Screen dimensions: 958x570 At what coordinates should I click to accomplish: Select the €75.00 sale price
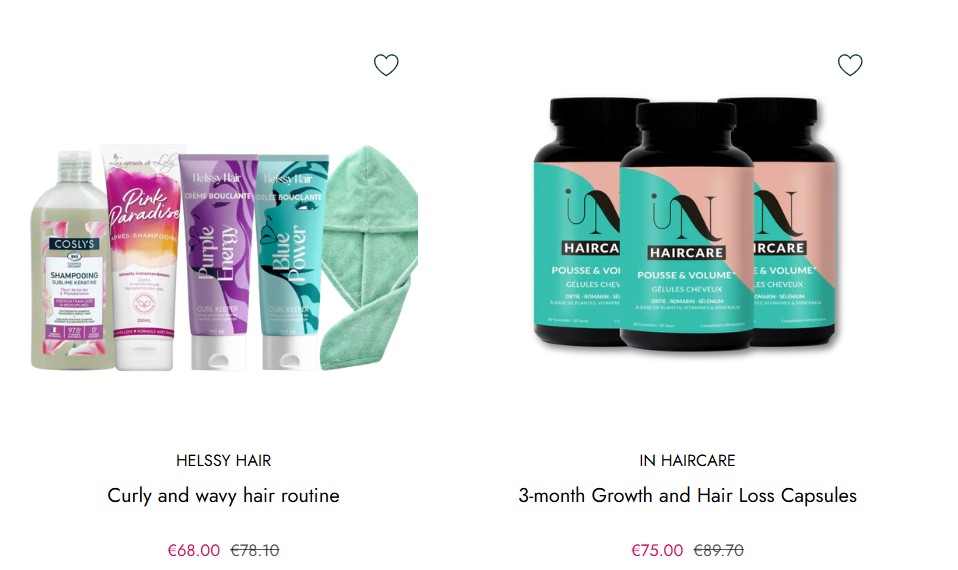point(657,550)
